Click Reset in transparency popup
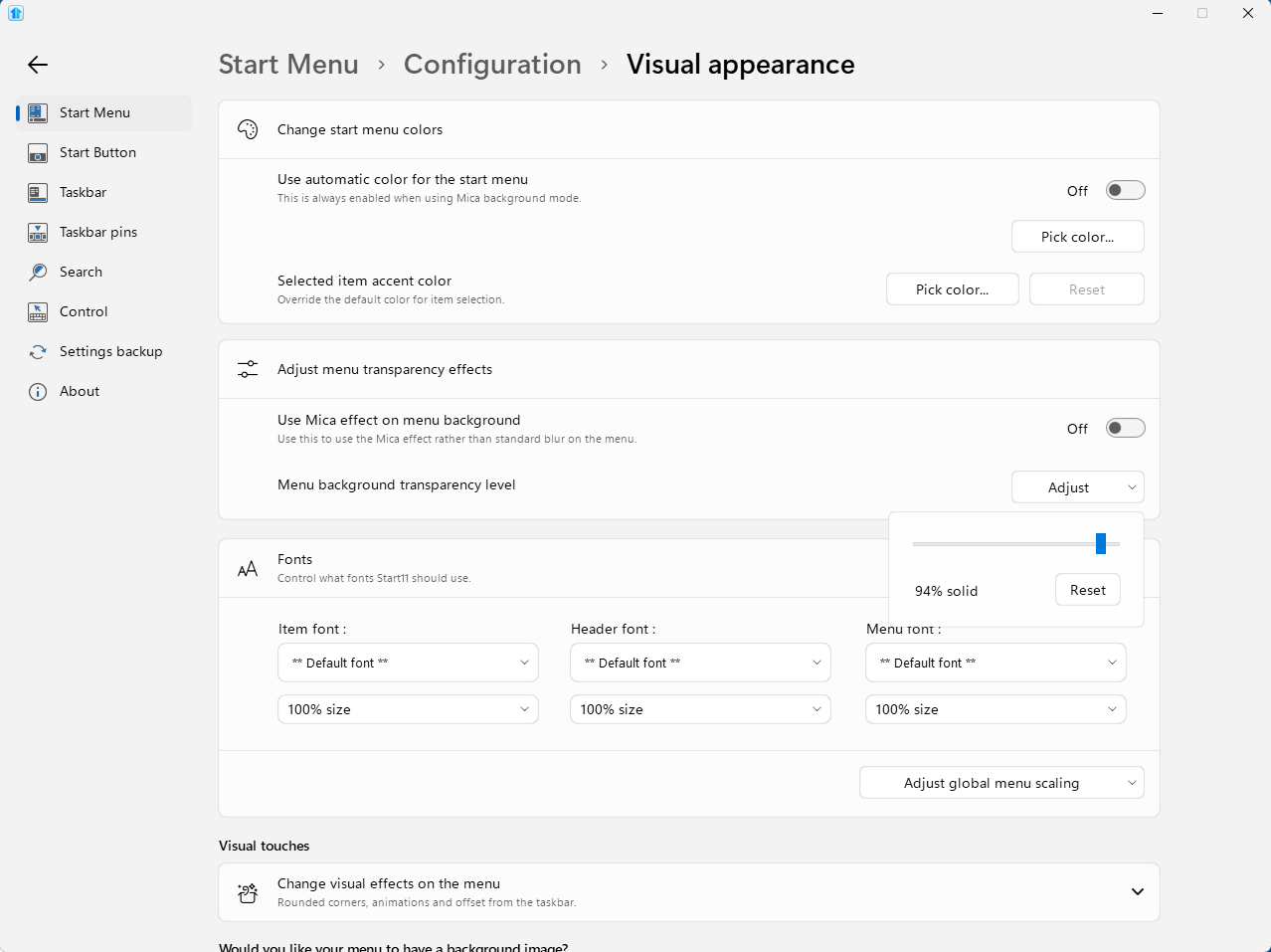The height and width of the screenshot is (952, 1271). (1088, 590)
